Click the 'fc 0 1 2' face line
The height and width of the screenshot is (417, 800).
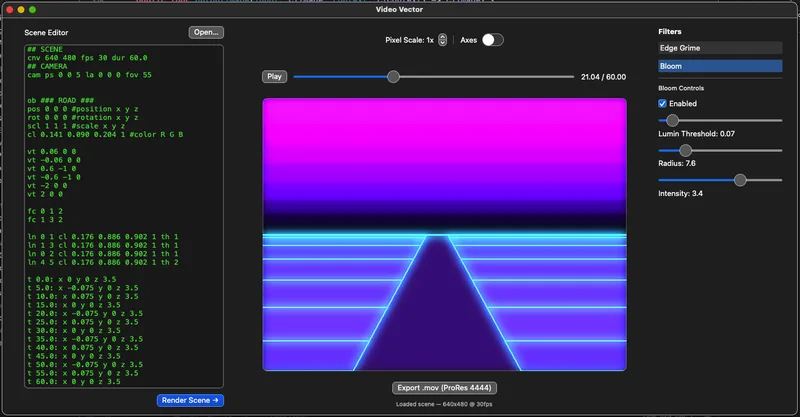coord(45,211)
